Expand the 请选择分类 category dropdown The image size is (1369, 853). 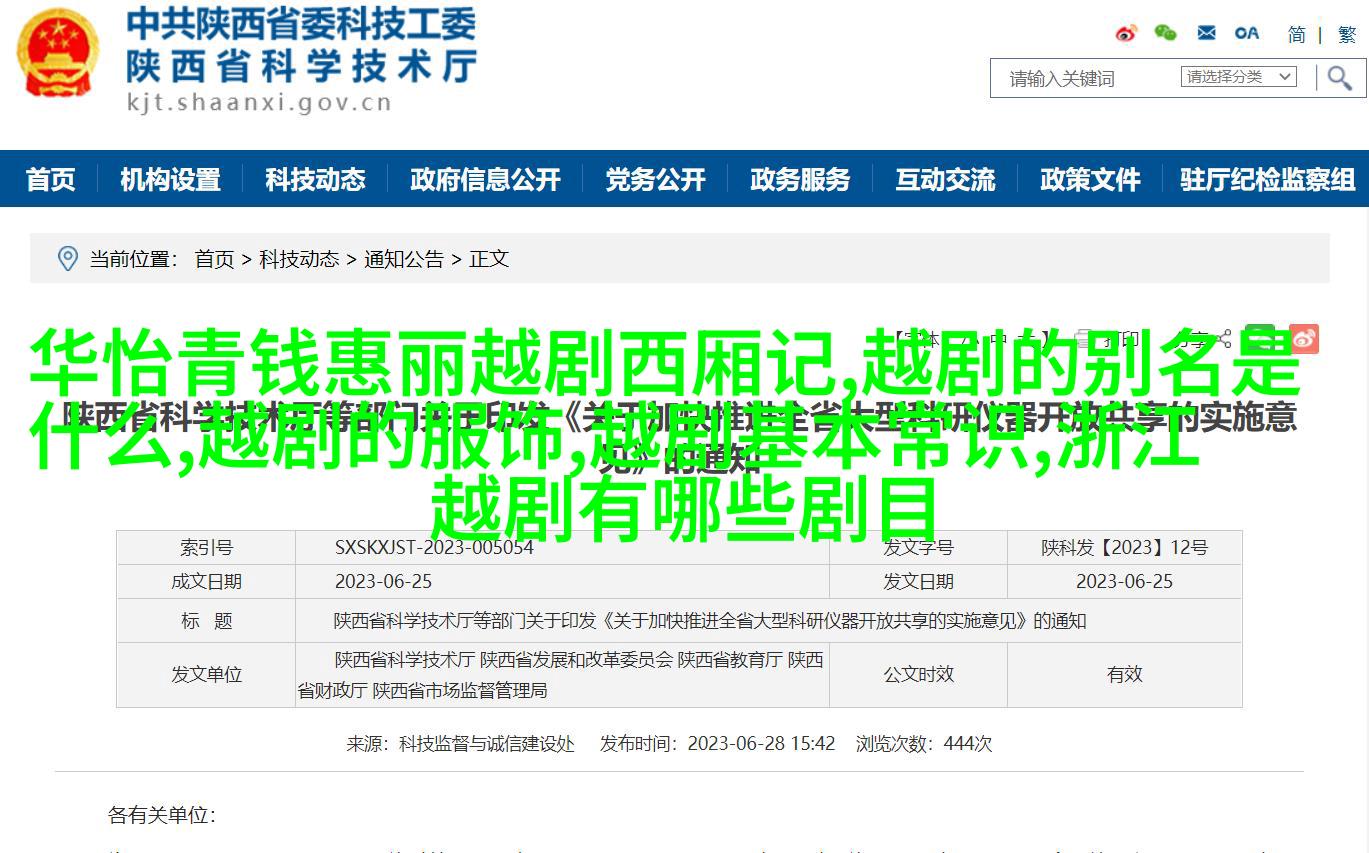click(x=1239, y=77)
